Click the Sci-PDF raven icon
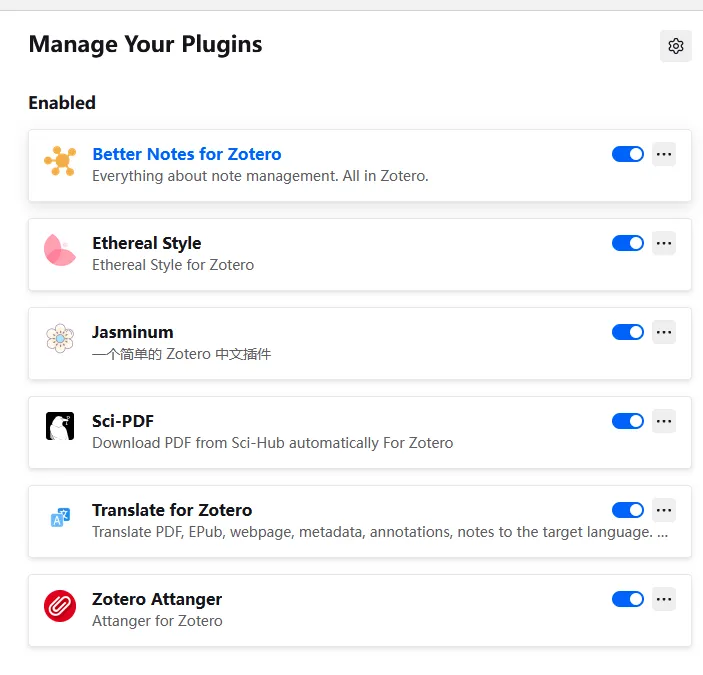 click(x=60, y=426)
